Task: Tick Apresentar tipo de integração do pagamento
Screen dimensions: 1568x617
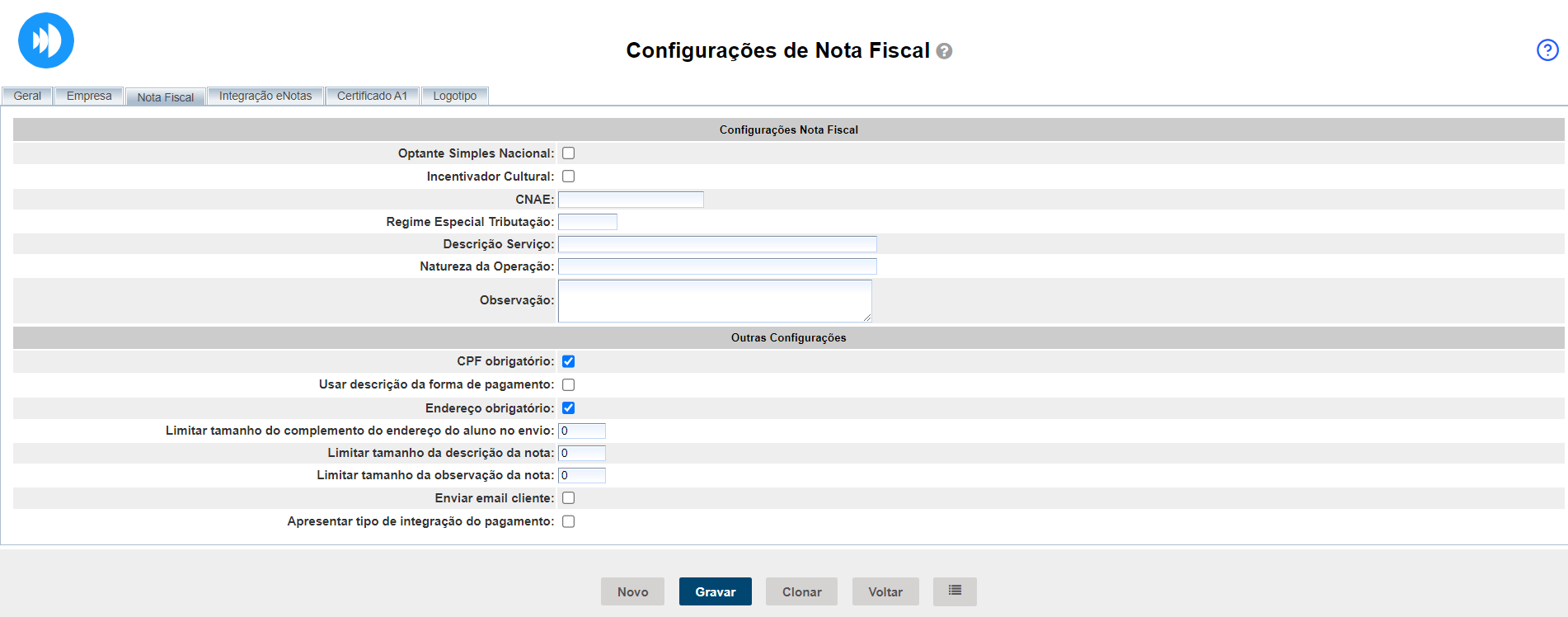Action: point(568,521)
